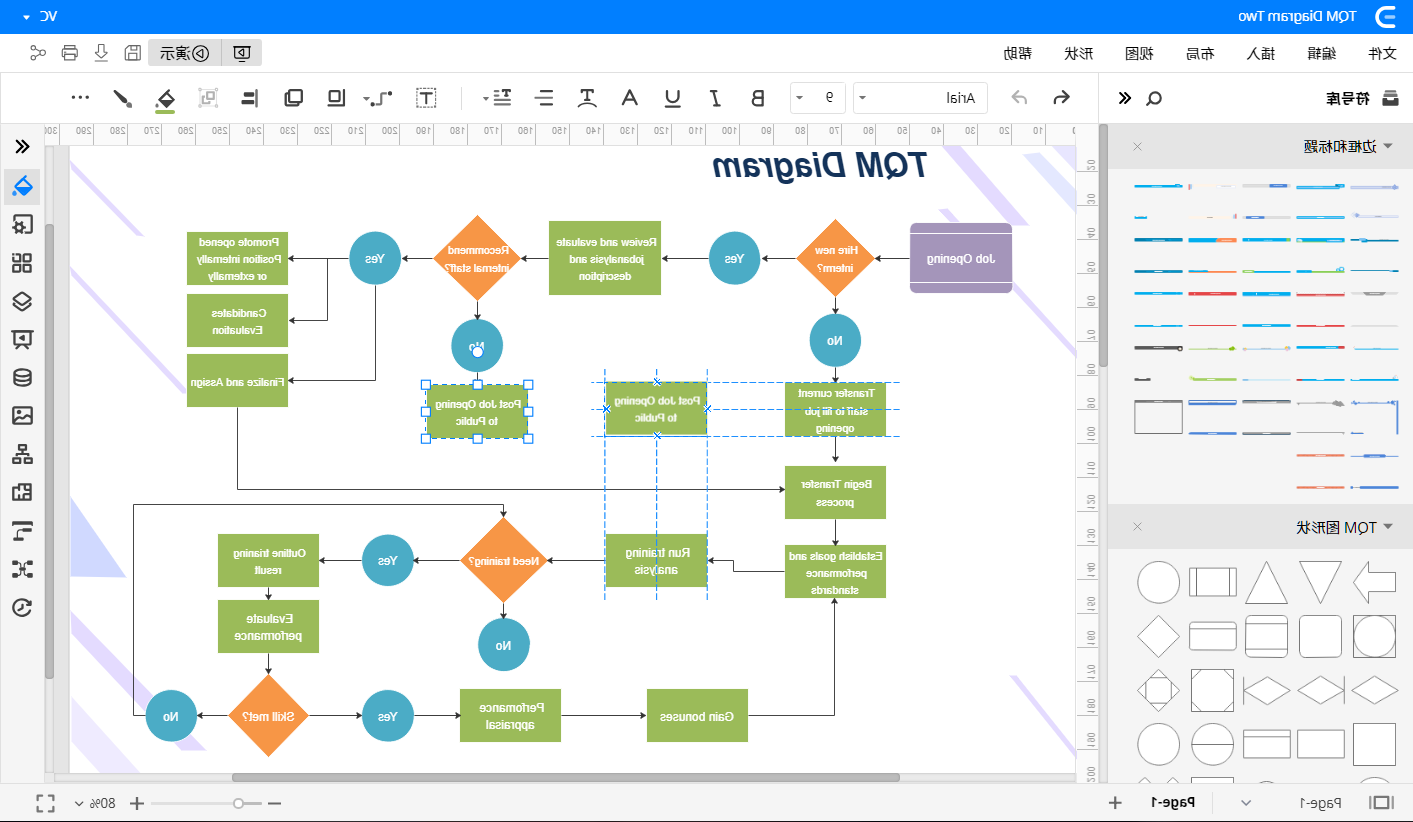
Task: Toggle italic formatting
Action: (715, 98)
